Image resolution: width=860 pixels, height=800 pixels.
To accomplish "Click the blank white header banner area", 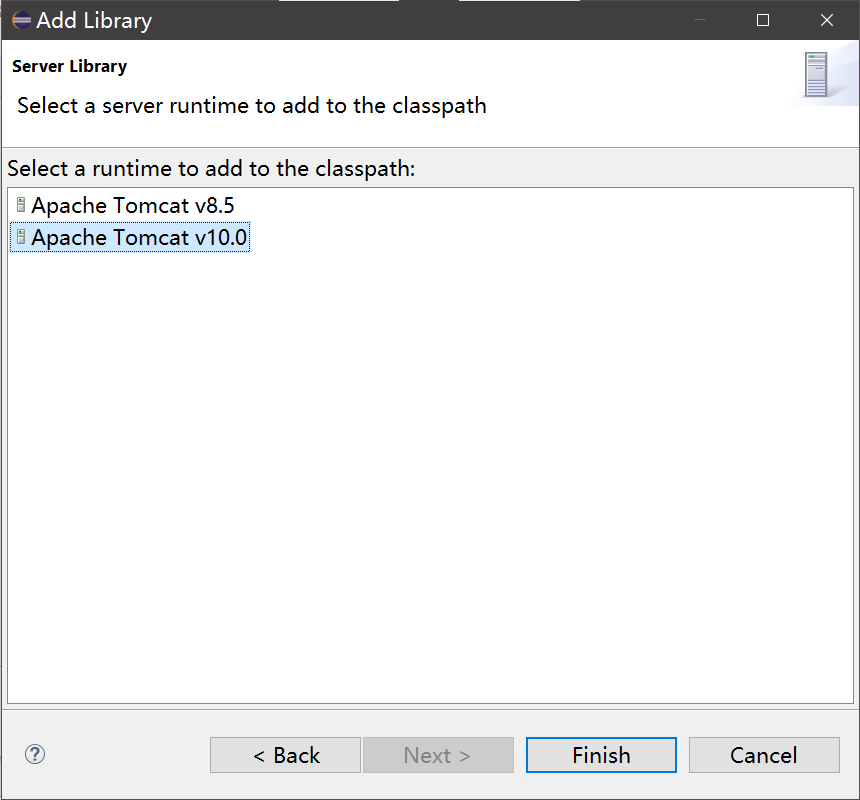I will pyautogui.click(x=640, y=90).
